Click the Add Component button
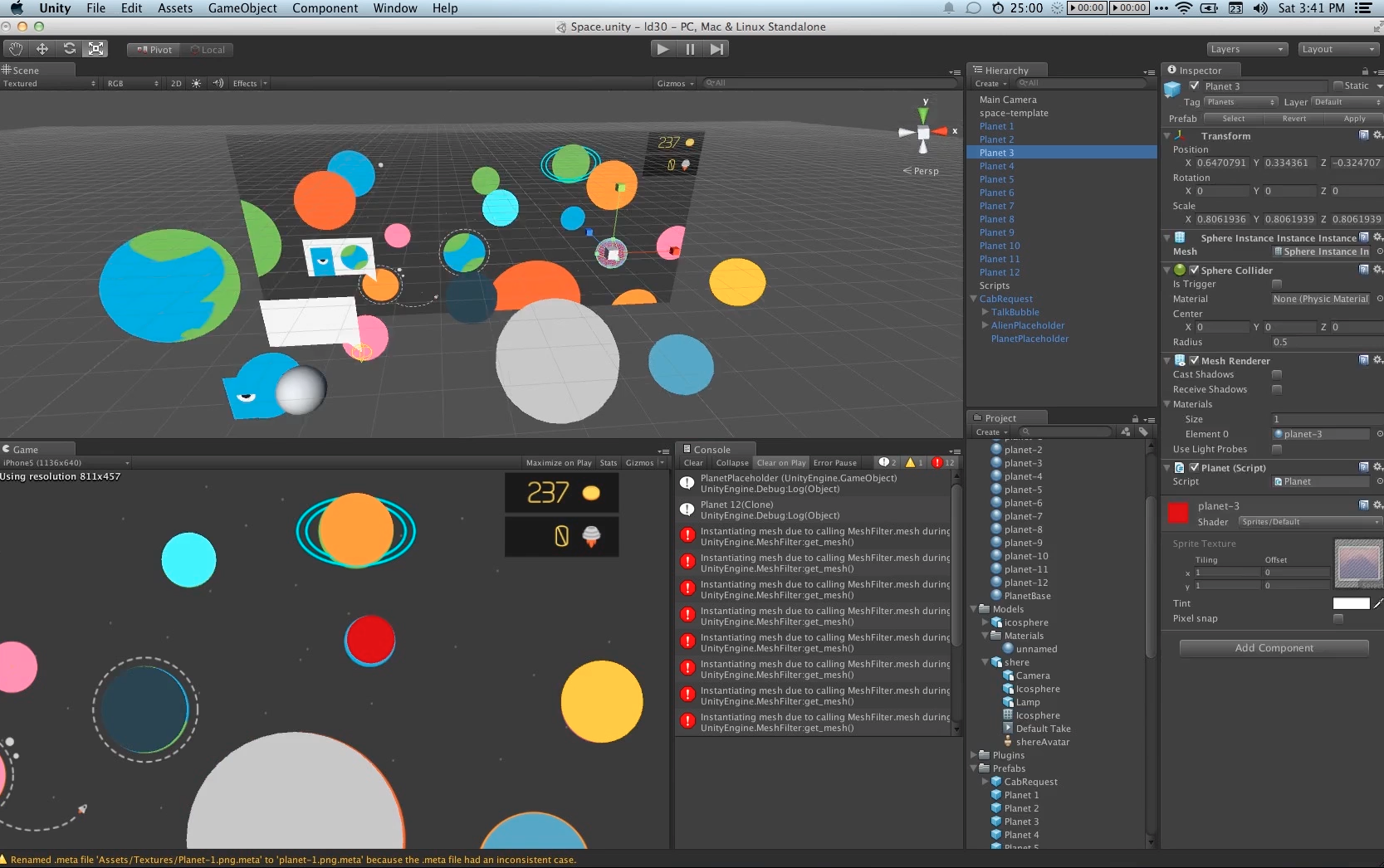 [x=1274, y=648]
